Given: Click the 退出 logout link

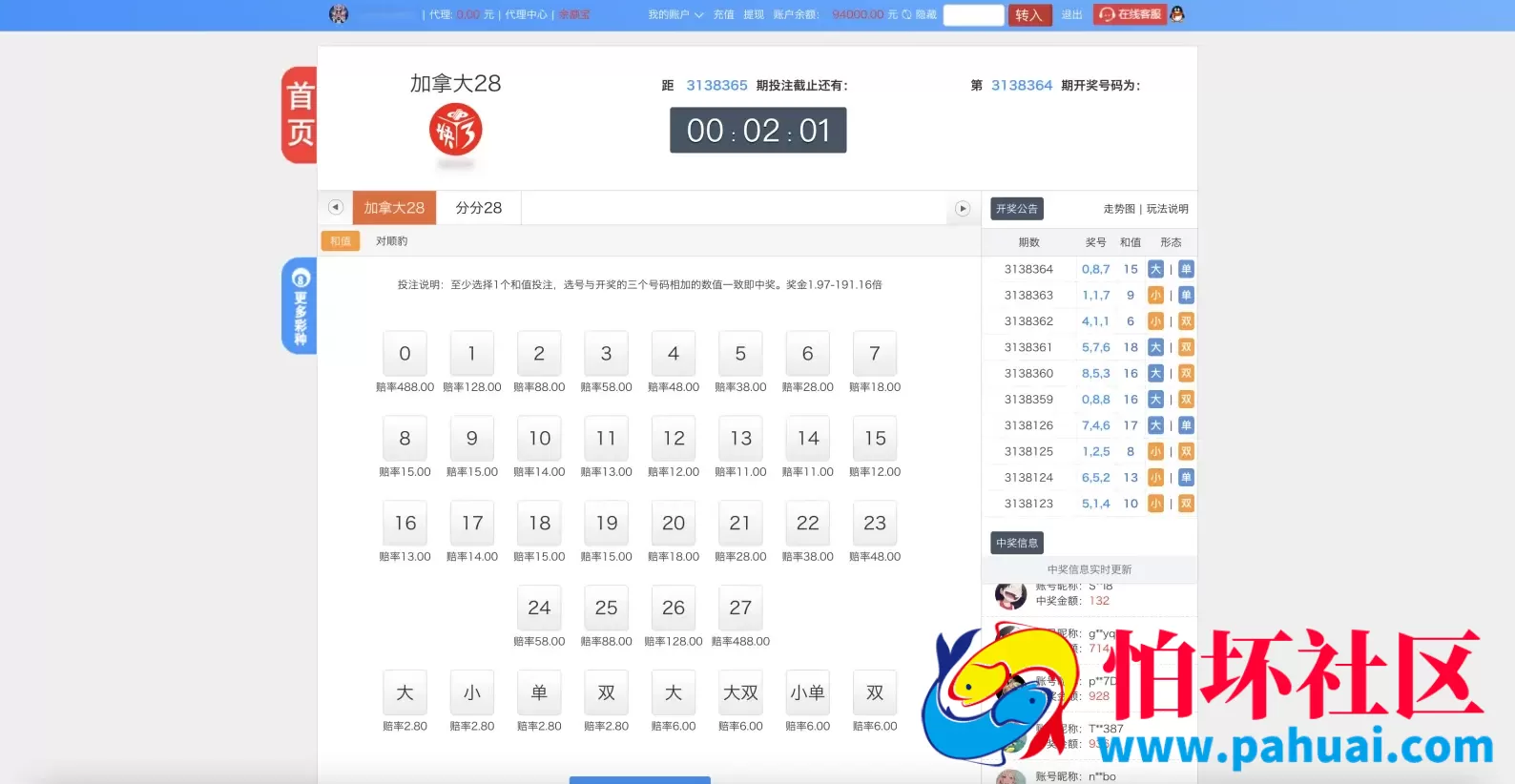Looking at the screenshot, I should pos(1072,14).
